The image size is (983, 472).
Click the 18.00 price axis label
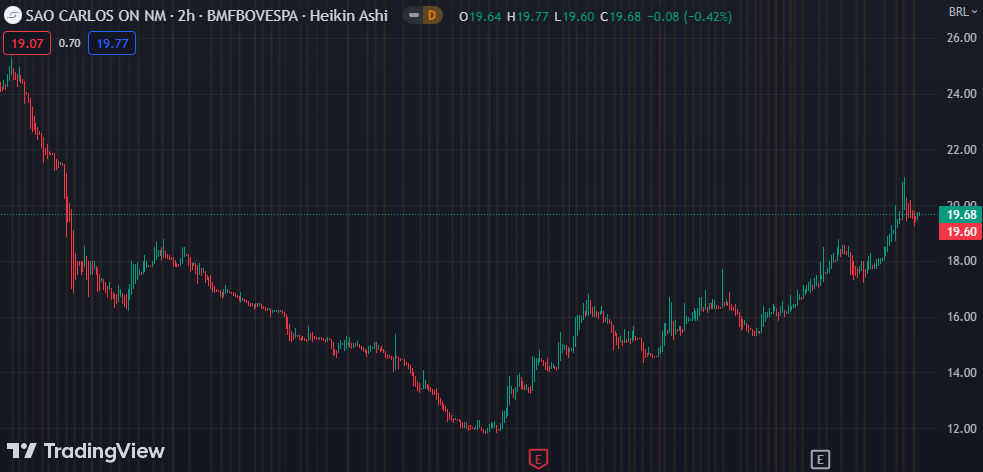tap(962, 261)
